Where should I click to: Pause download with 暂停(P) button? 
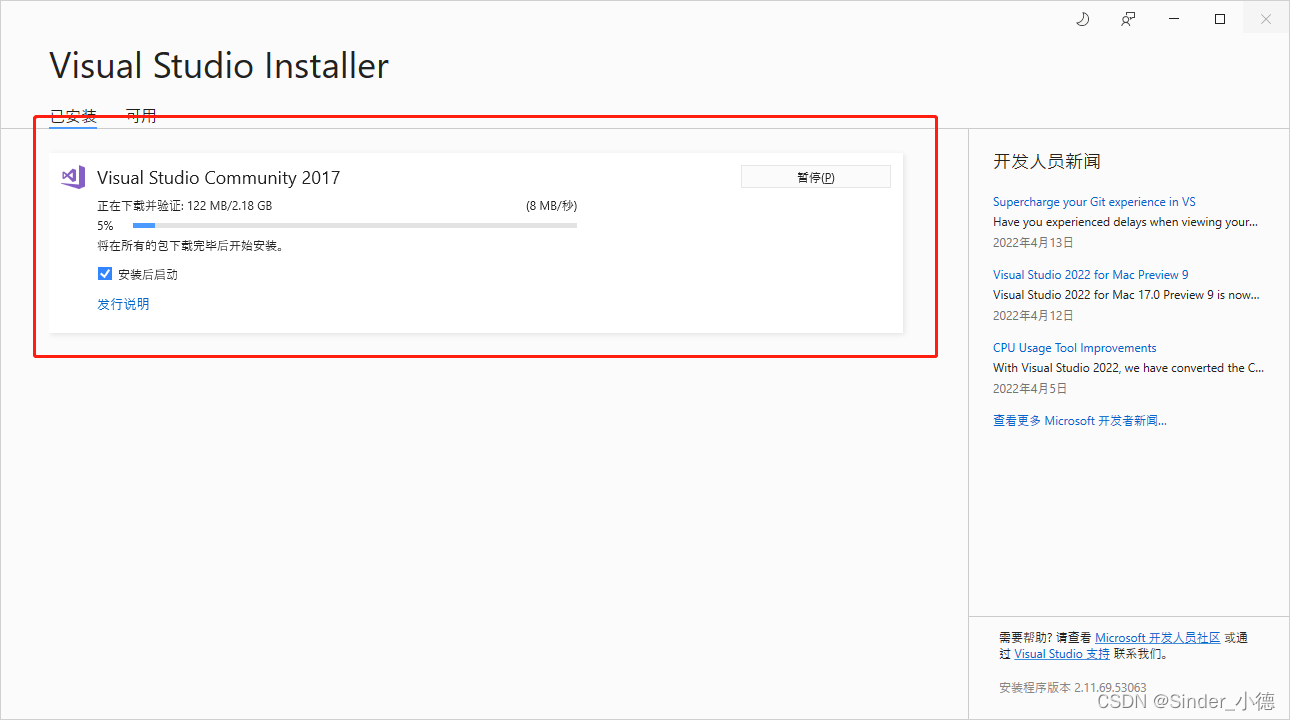click(815, 177)
